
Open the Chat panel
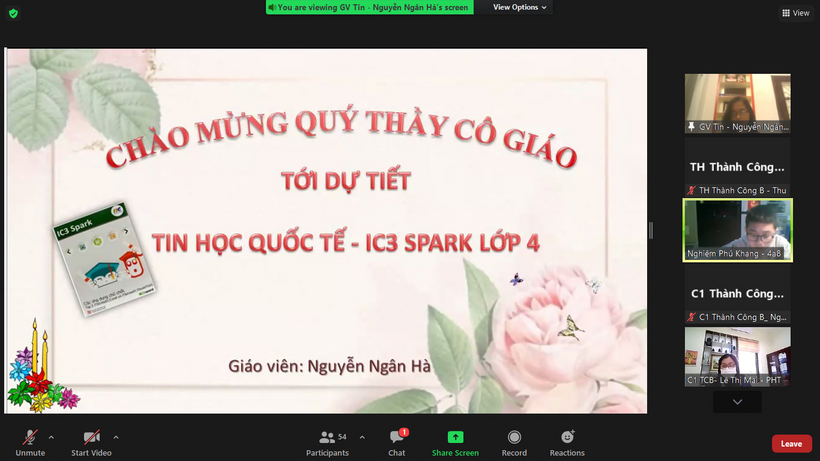[397, 443]
